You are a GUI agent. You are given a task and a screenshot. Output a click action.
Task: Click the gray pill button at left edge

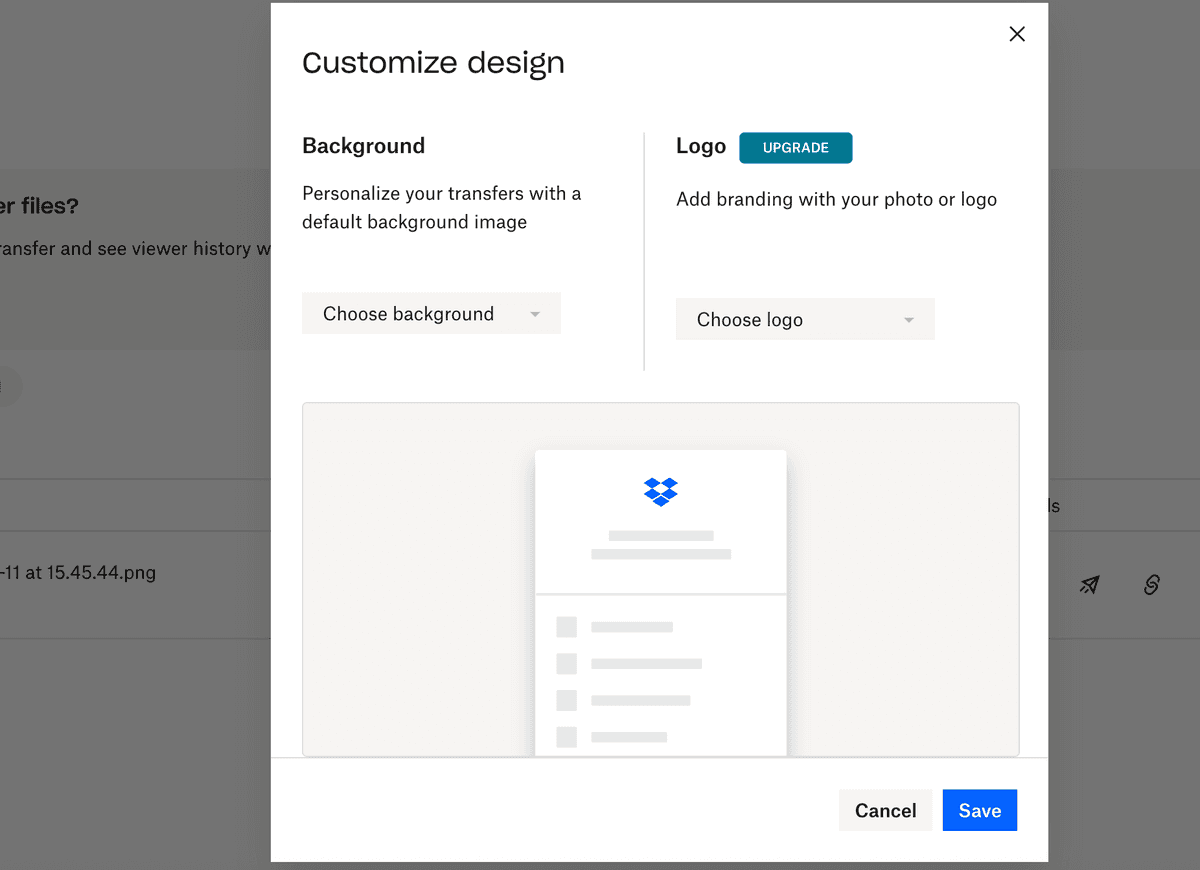8,386
